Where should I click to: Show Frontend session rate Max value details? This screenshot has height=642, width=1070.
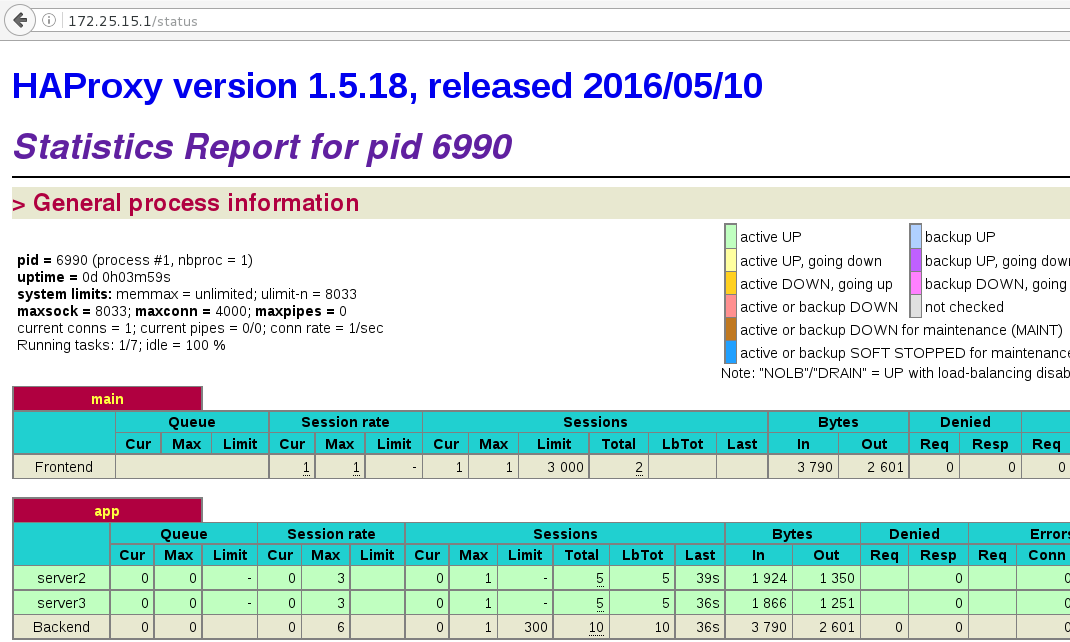pyautogui.click(x=356, y=467)
